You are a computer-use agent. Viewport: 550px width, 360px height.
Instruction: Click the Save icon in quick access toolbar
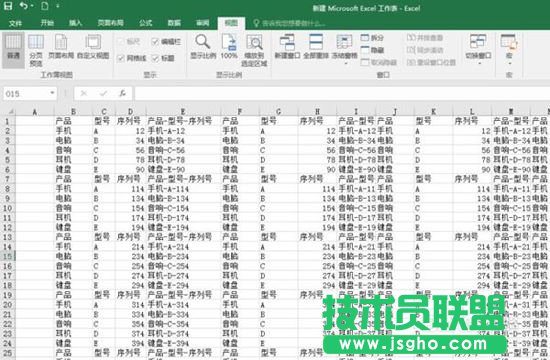click(x=8, y=6)
